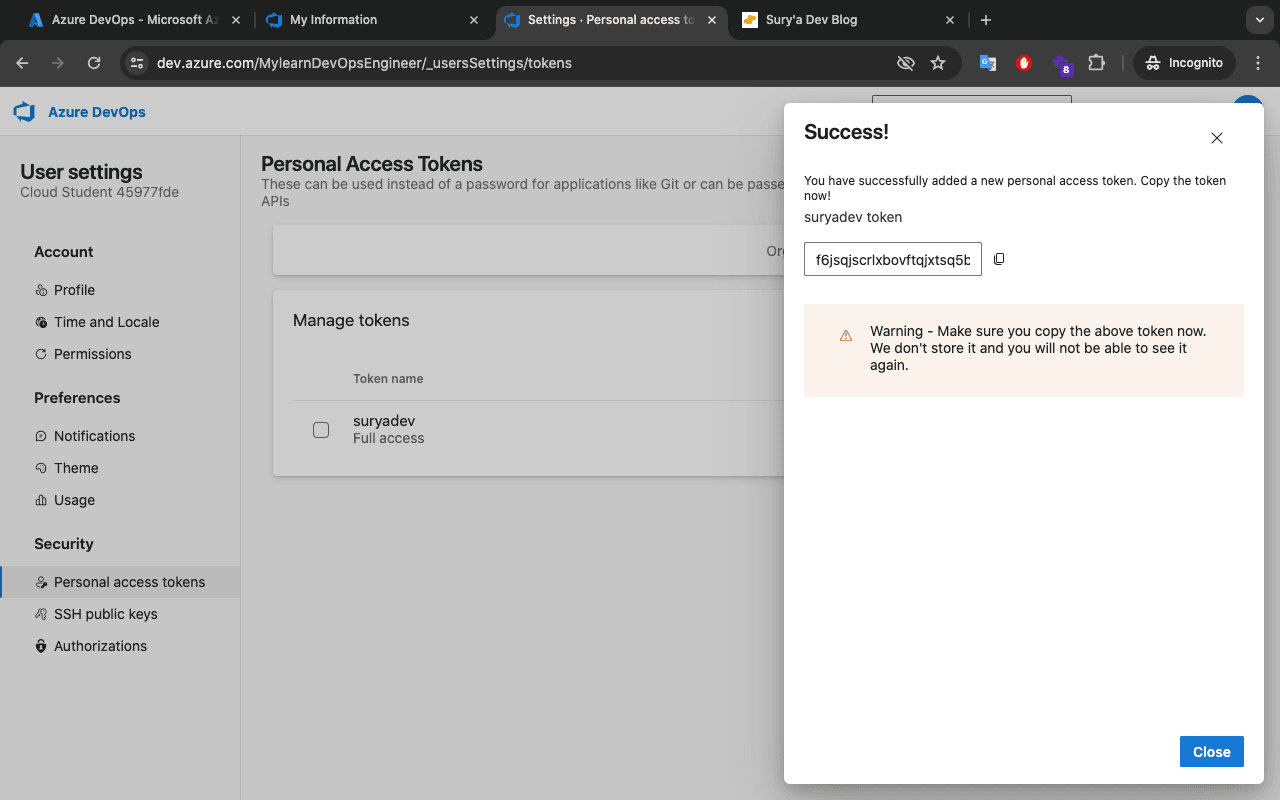
Task: Close the Success dialog with X
Action: 1217,138
